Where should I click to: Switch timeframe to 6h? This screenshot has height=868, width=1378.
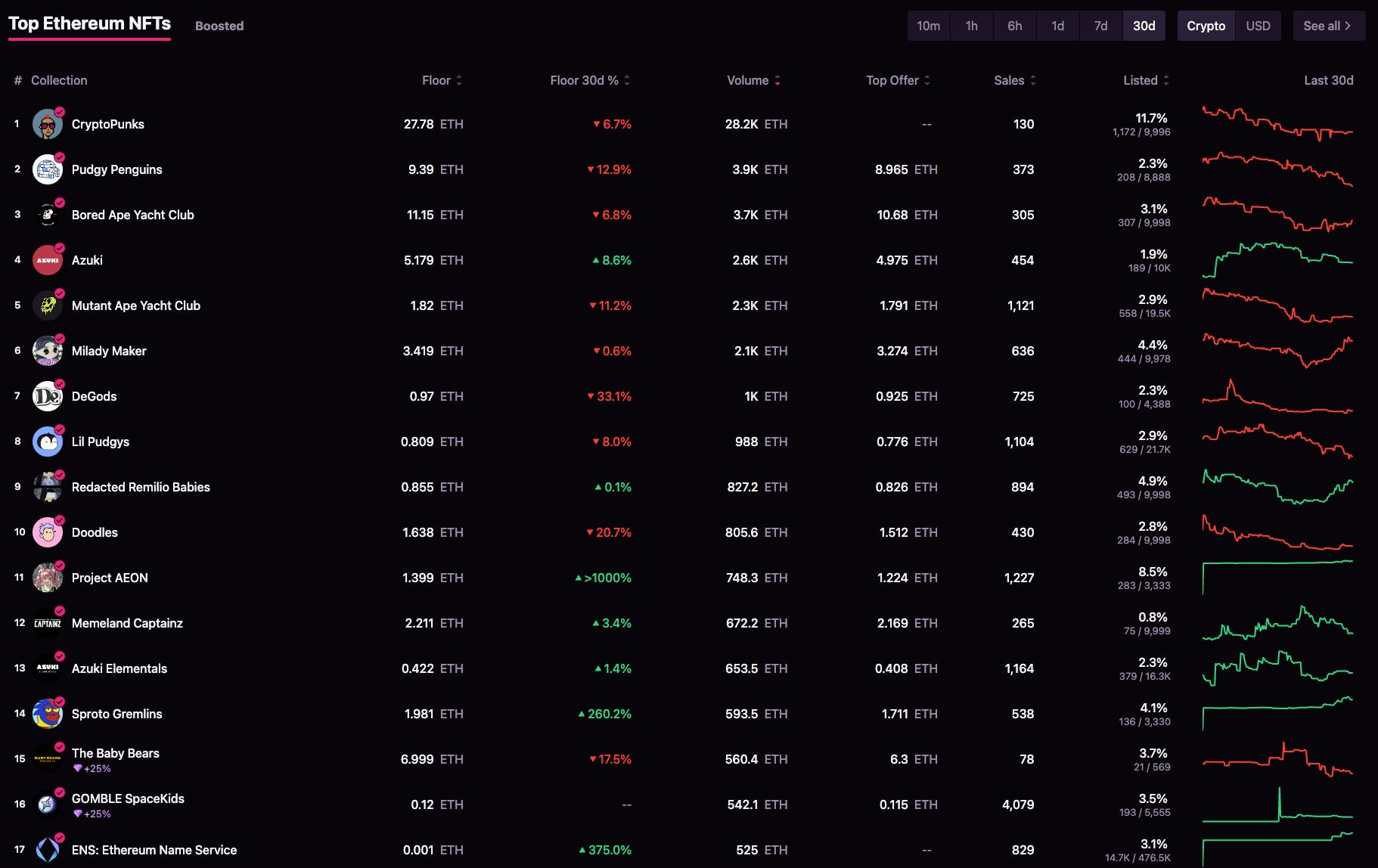coord(1015,26)
